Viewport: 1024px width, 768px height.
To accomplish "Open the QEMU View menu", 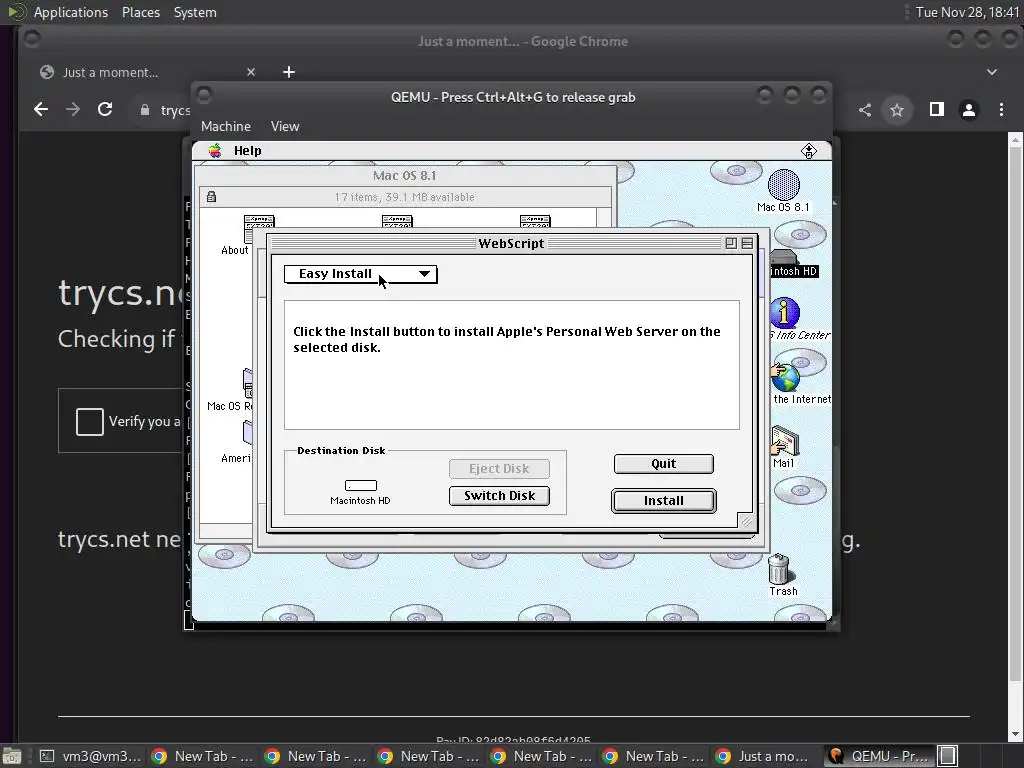I will [285, 127].
